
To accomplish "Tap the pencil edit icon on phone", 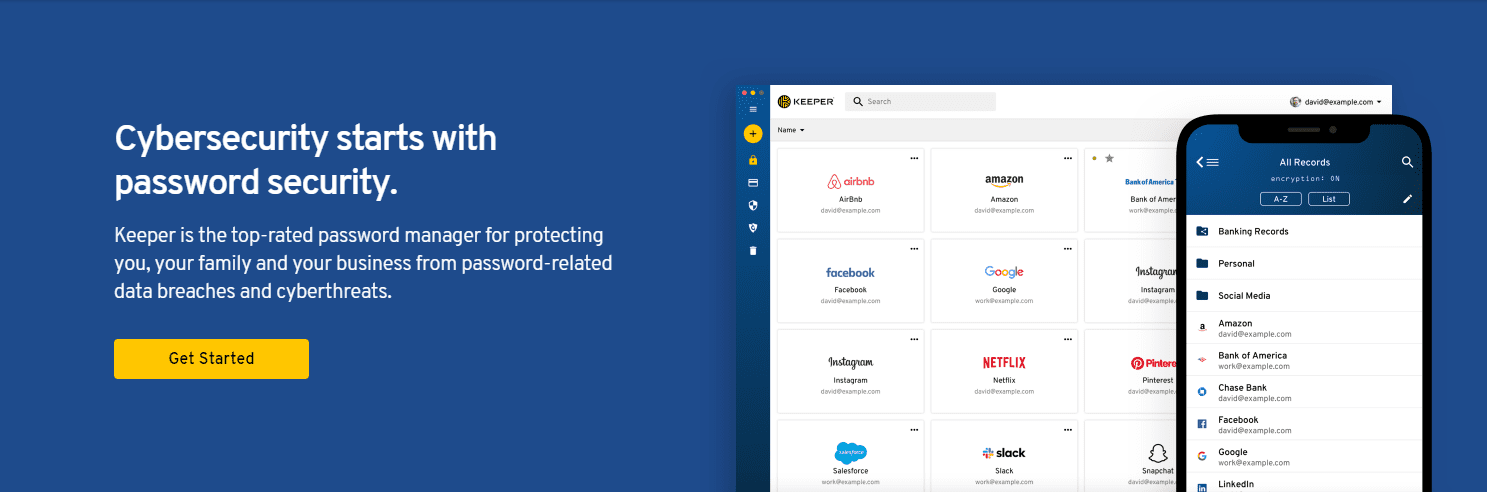I will click(1407, 199).
